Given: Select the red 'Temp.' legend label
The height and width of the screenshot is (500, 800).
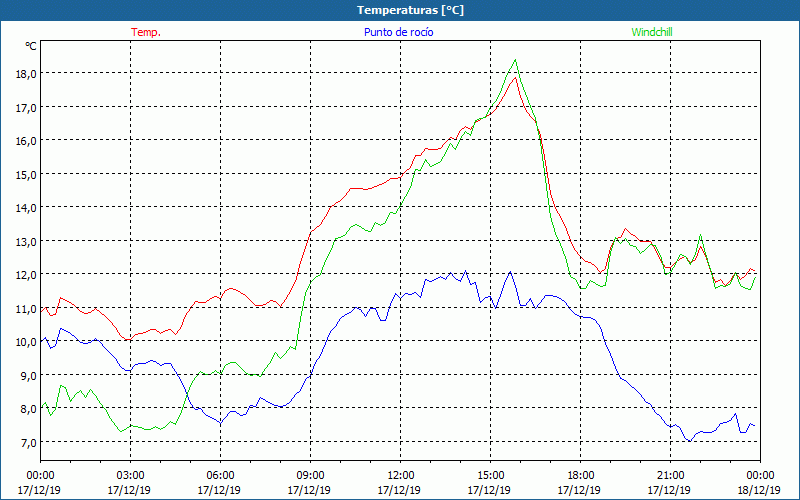Looking at the screenshot, I should 146,32.
